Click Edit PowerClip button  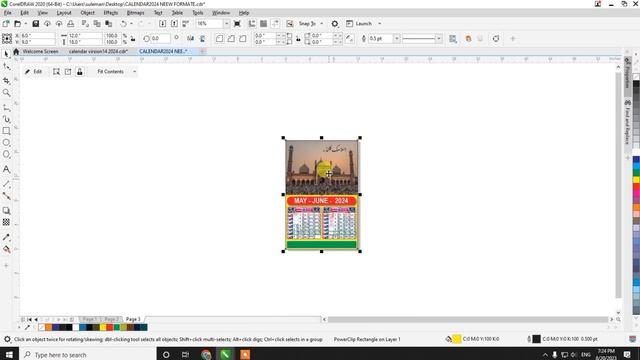(x=33, y=72)
